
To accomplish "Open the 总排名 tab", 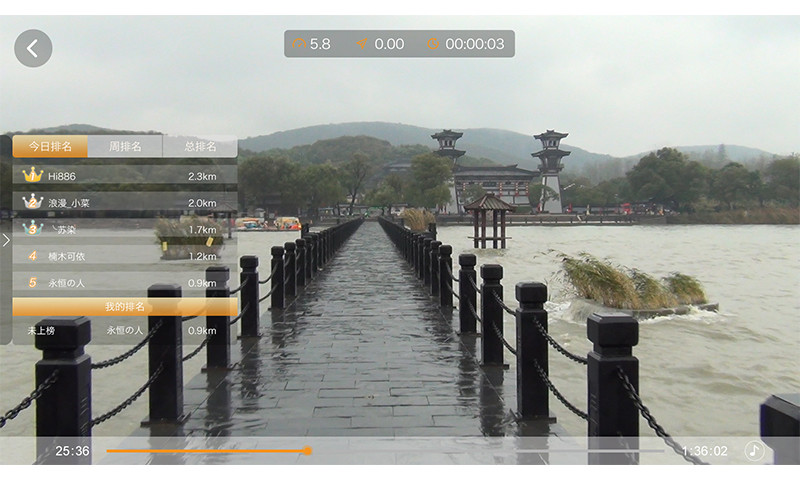I will 199,147.
